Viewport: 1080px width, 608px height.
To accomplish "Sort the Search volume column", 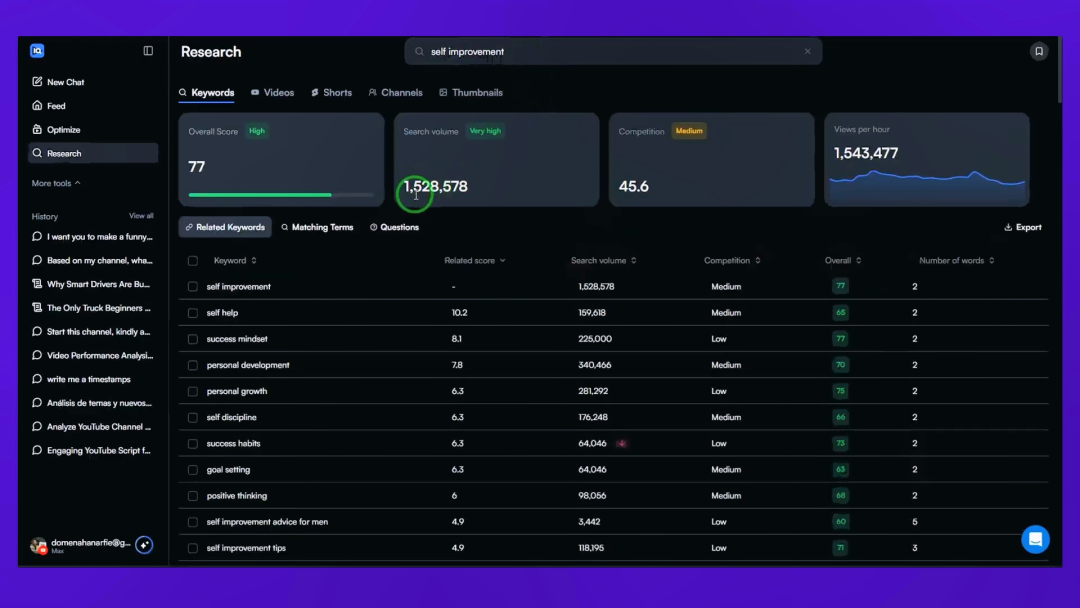I will coord(603,260).
